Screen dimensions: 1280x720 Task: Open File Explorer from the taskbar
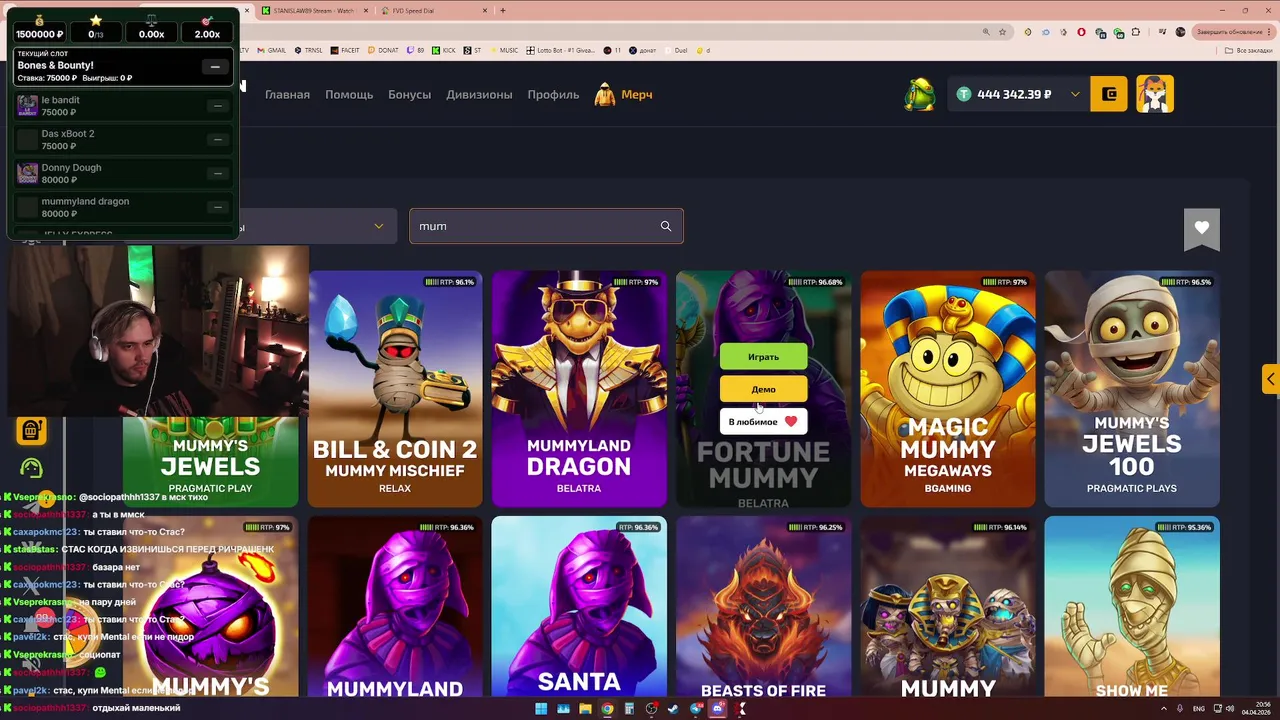(585, 709)
